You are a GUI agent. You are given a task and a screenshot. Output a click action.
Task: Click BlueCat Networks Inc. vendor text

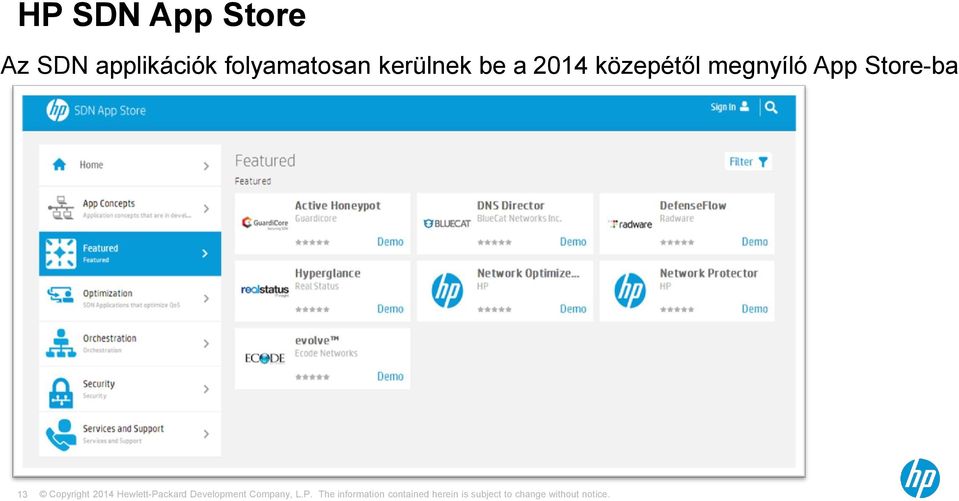click(x=519, y=218)
